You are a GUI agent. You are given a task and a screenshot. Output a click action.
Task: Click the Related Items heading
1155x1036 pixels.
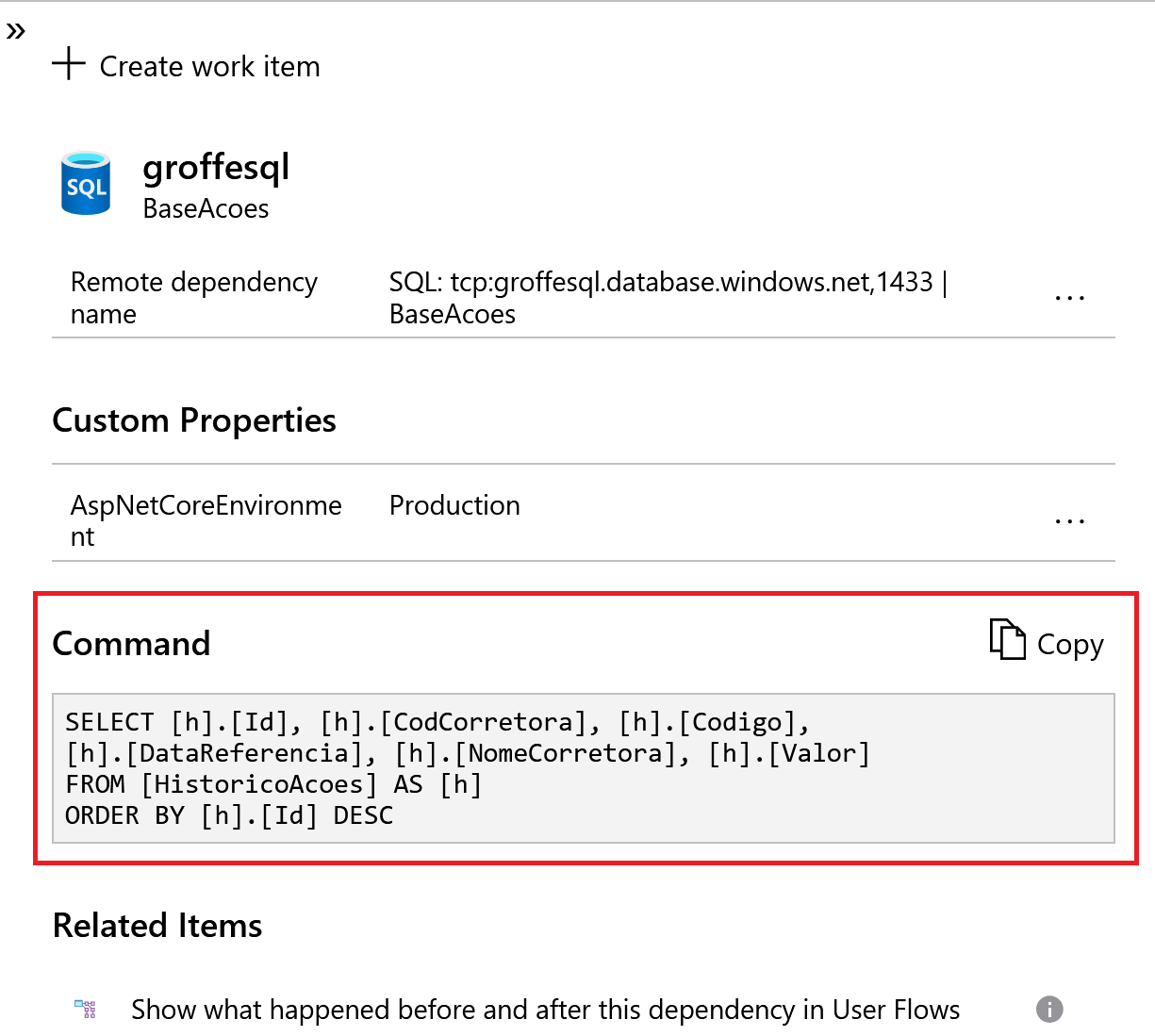(x=157, y=925)
